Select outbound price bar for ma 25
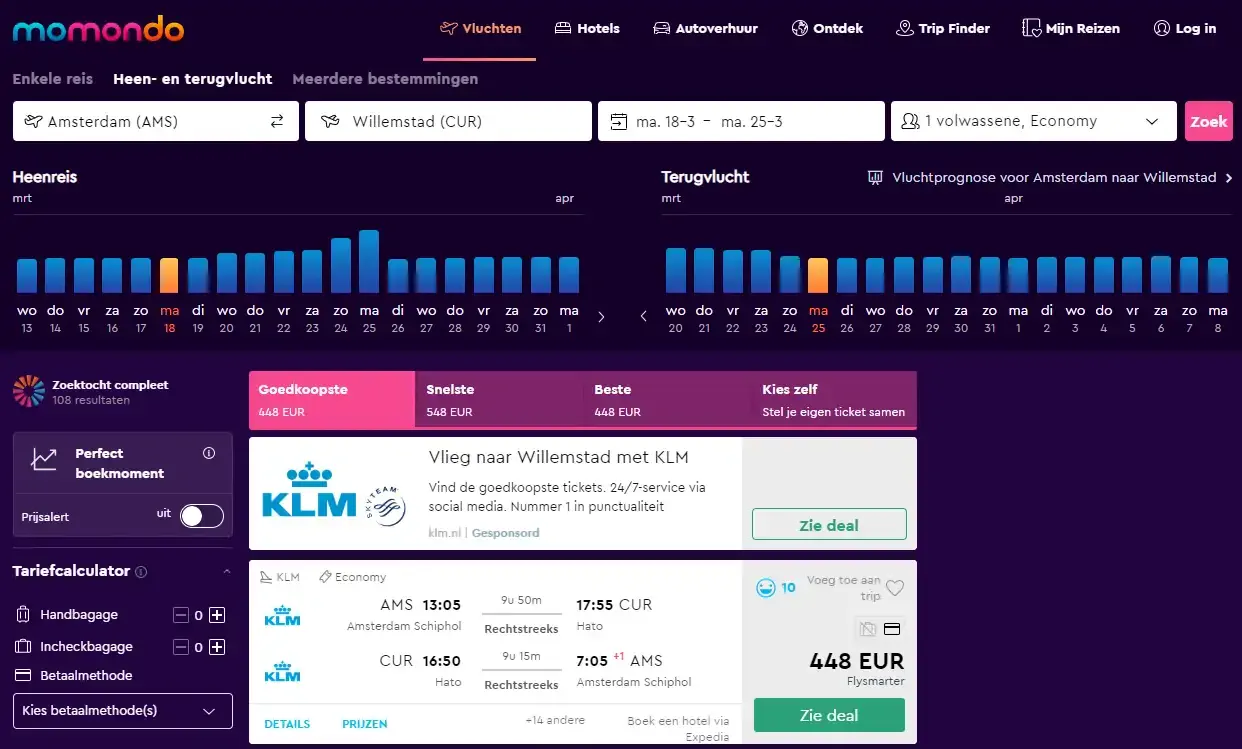Viewport: 1242px width, 749px height. pyautogui.click(x=369, y=262)
